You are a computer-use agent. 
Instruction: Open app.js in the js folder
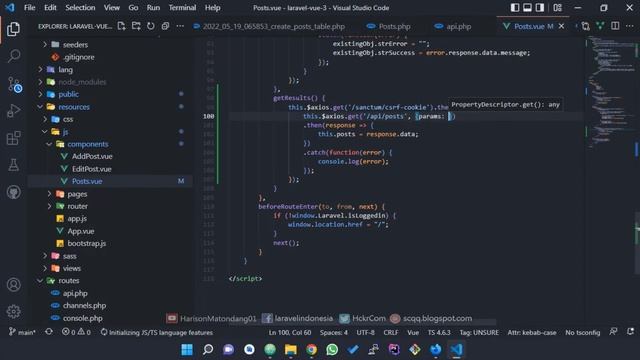(x=77, y=219)
